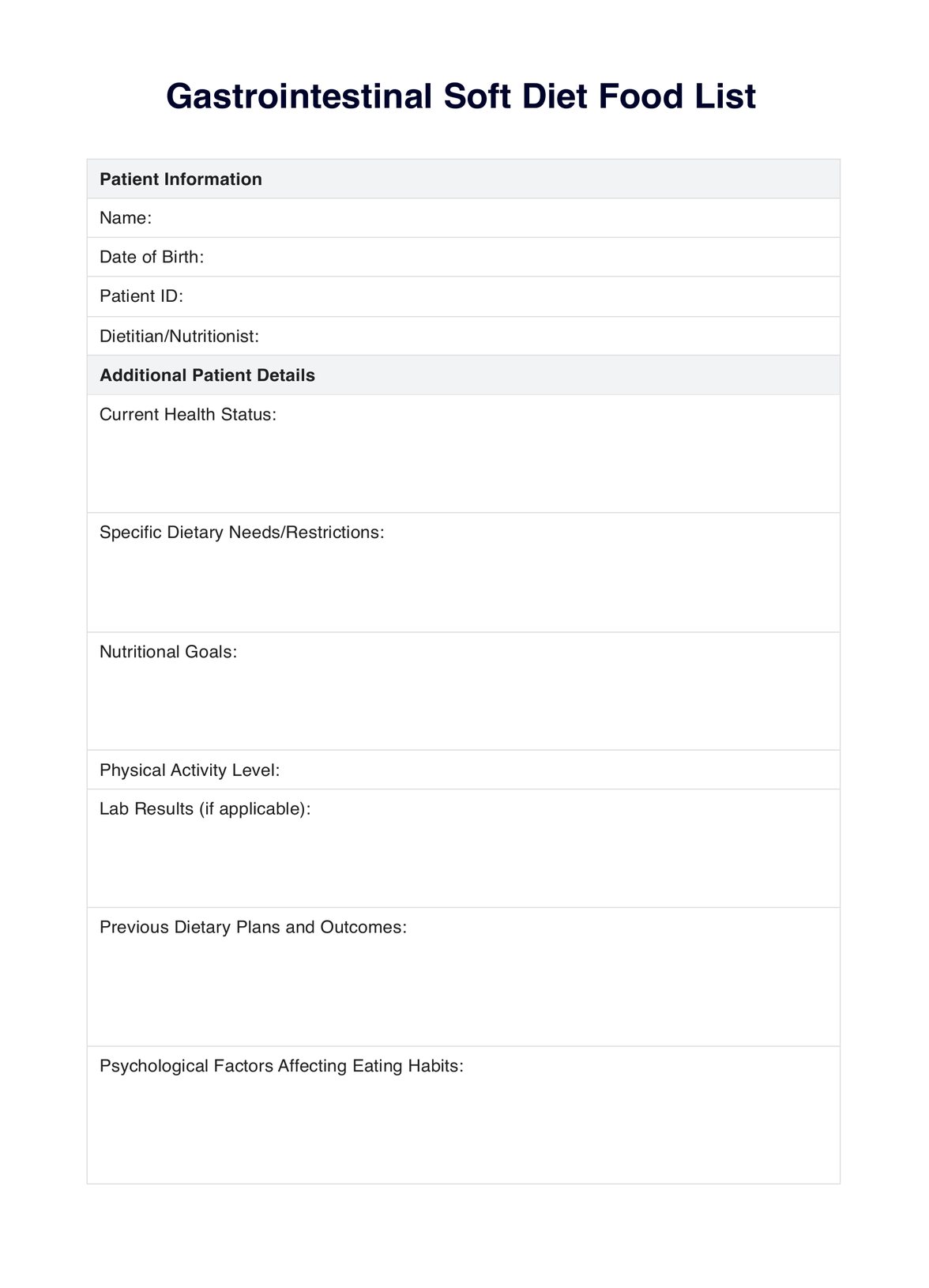Click the 'Current Health Status:' label text
Image resolution: width=929 pixels, height=1288 pixels.
click(188, 415)
